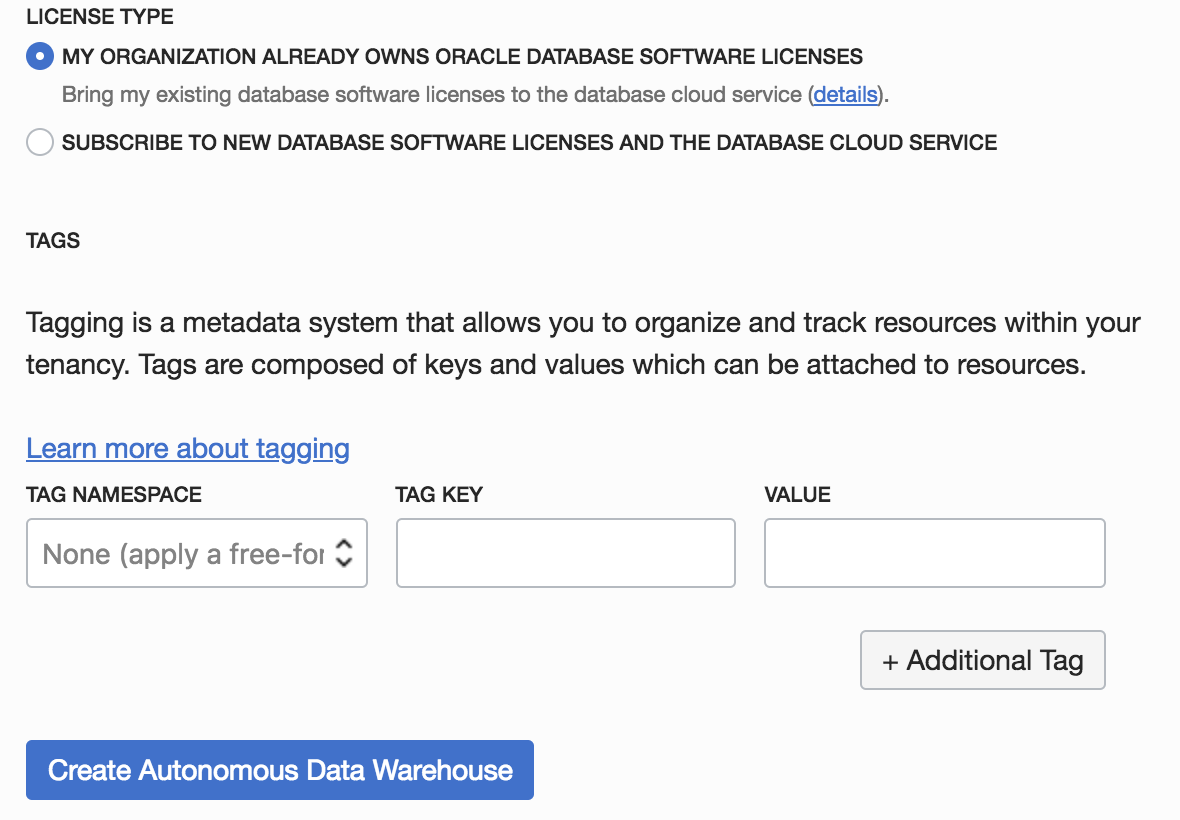
Task: Focus the Value input field
Action: pyautogui.click(x=935, y=553)
